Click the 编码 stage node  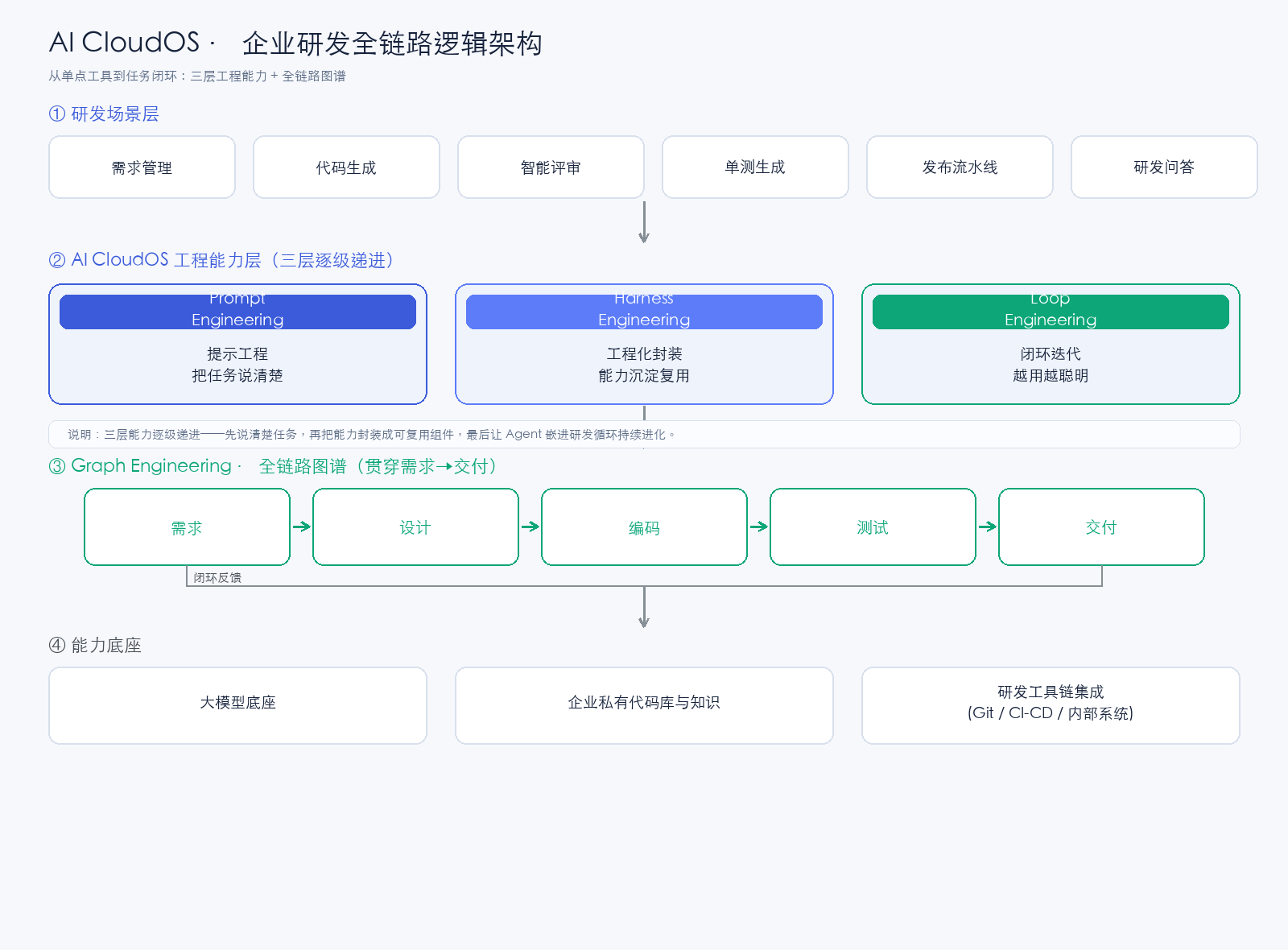(644, 527)
